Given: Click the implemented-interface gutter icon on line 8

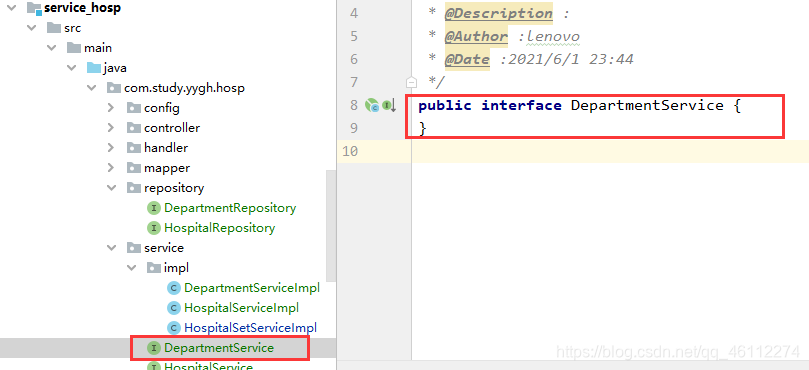Looking at the screenshot, I should click(x=389, y=106).
